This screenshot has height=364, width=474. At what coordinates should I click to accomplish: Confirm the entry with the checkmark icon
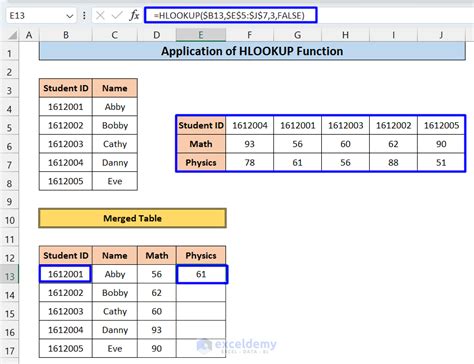coord(117,15)
